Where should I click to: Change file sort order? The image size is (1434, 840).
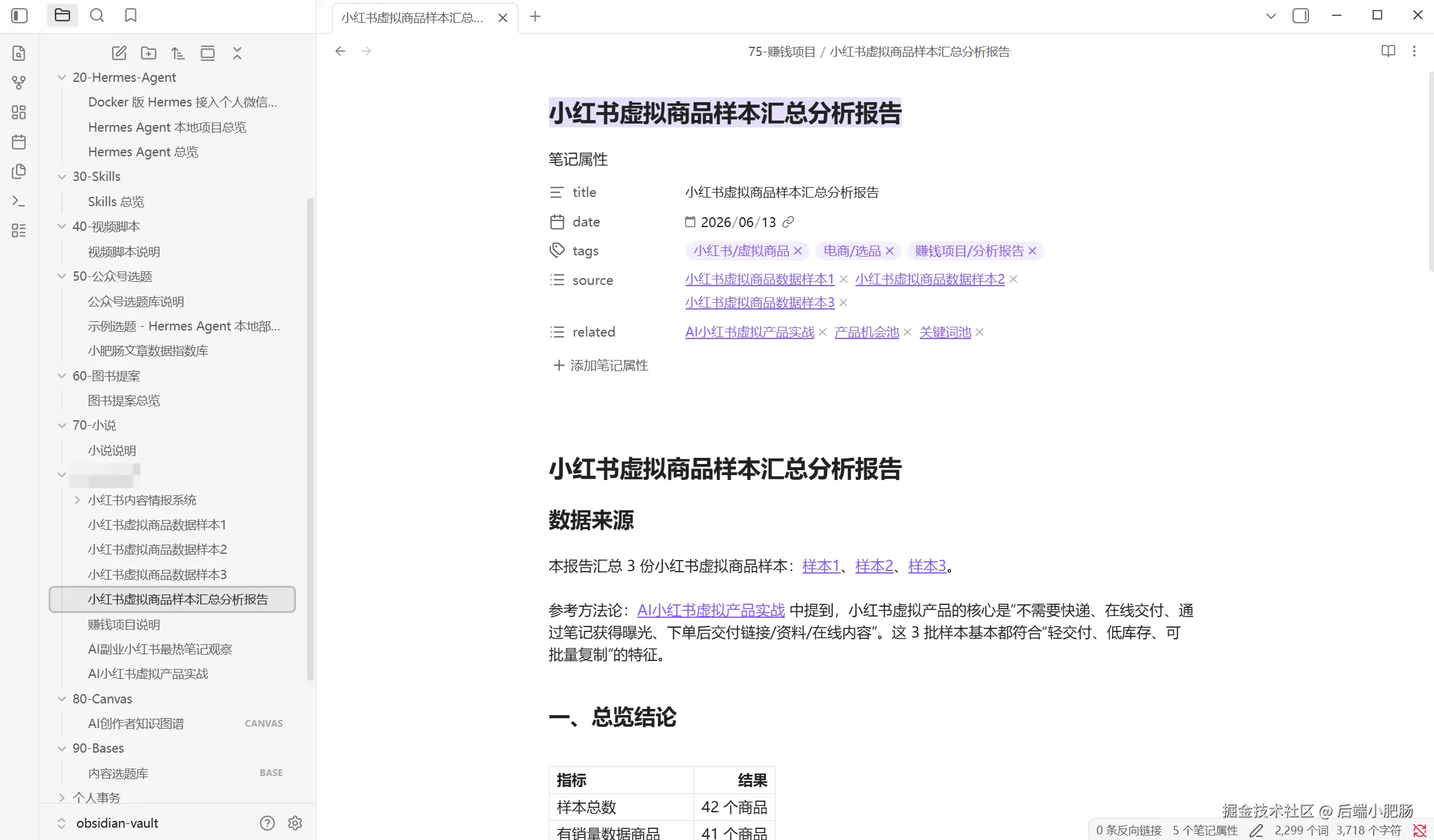click(178, 53)
